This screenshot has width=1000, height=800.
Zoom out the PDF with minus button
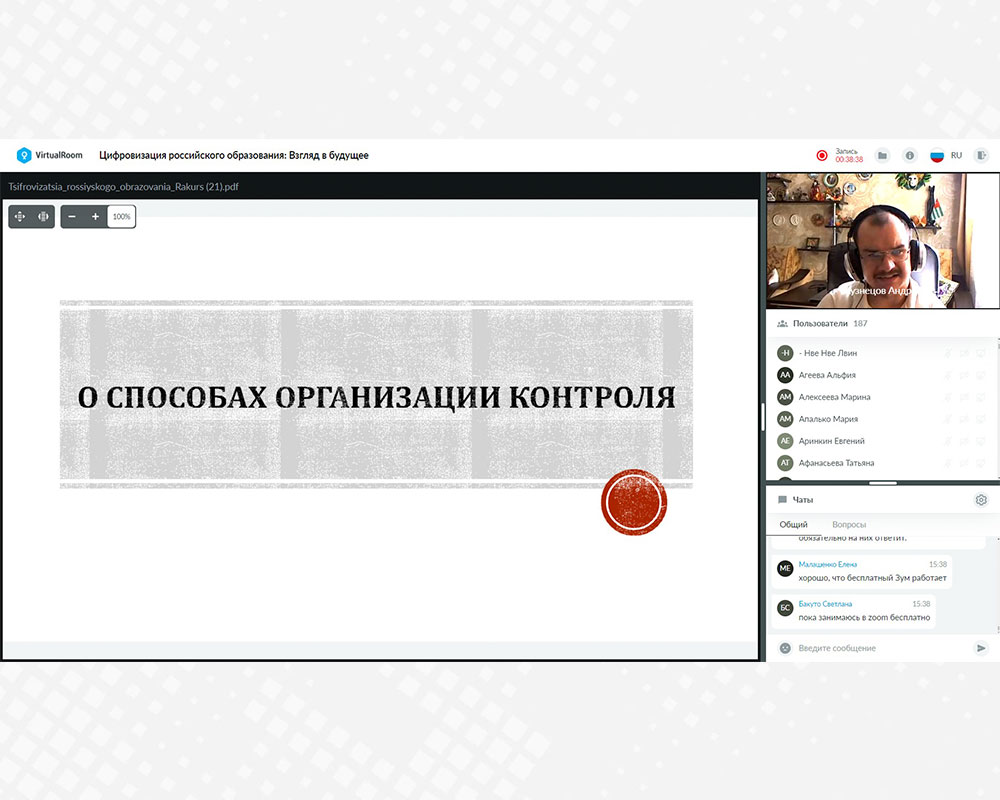72,216
